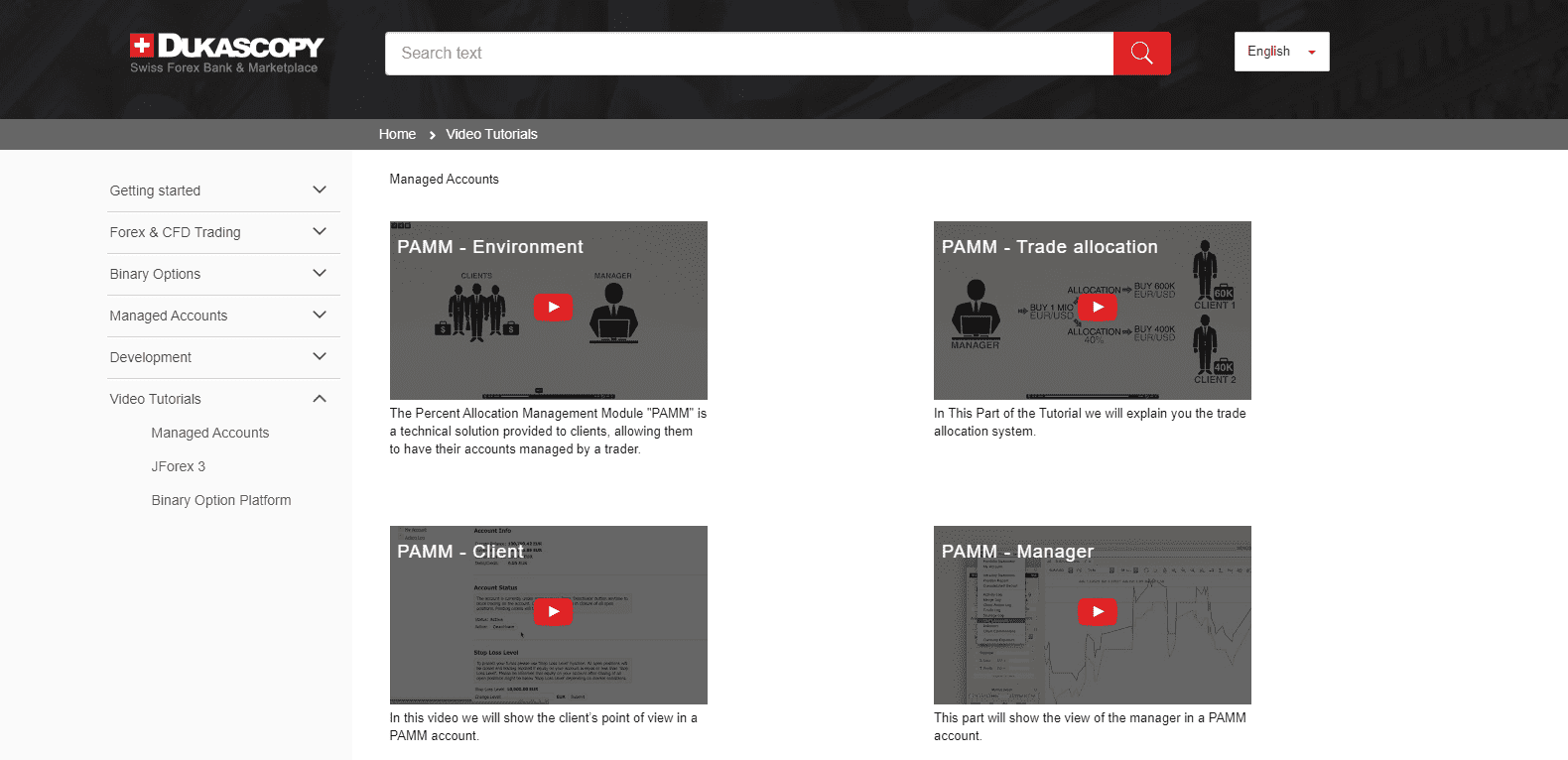Screen dimensions: 1568x760
Task: Play the PAMM - Trade allocation video
Action: pyautogui.click(x=1098, y=308)
